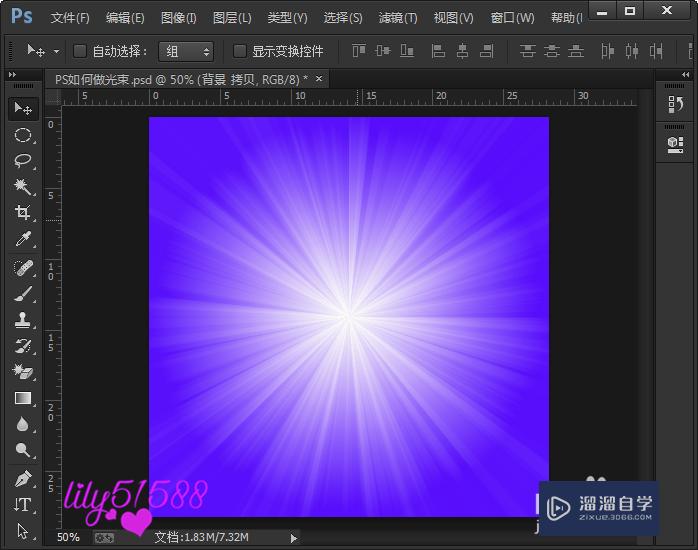Click distribute left edges icon
Viewport: 698px width, 550px height.
click(x=608, y=51)
